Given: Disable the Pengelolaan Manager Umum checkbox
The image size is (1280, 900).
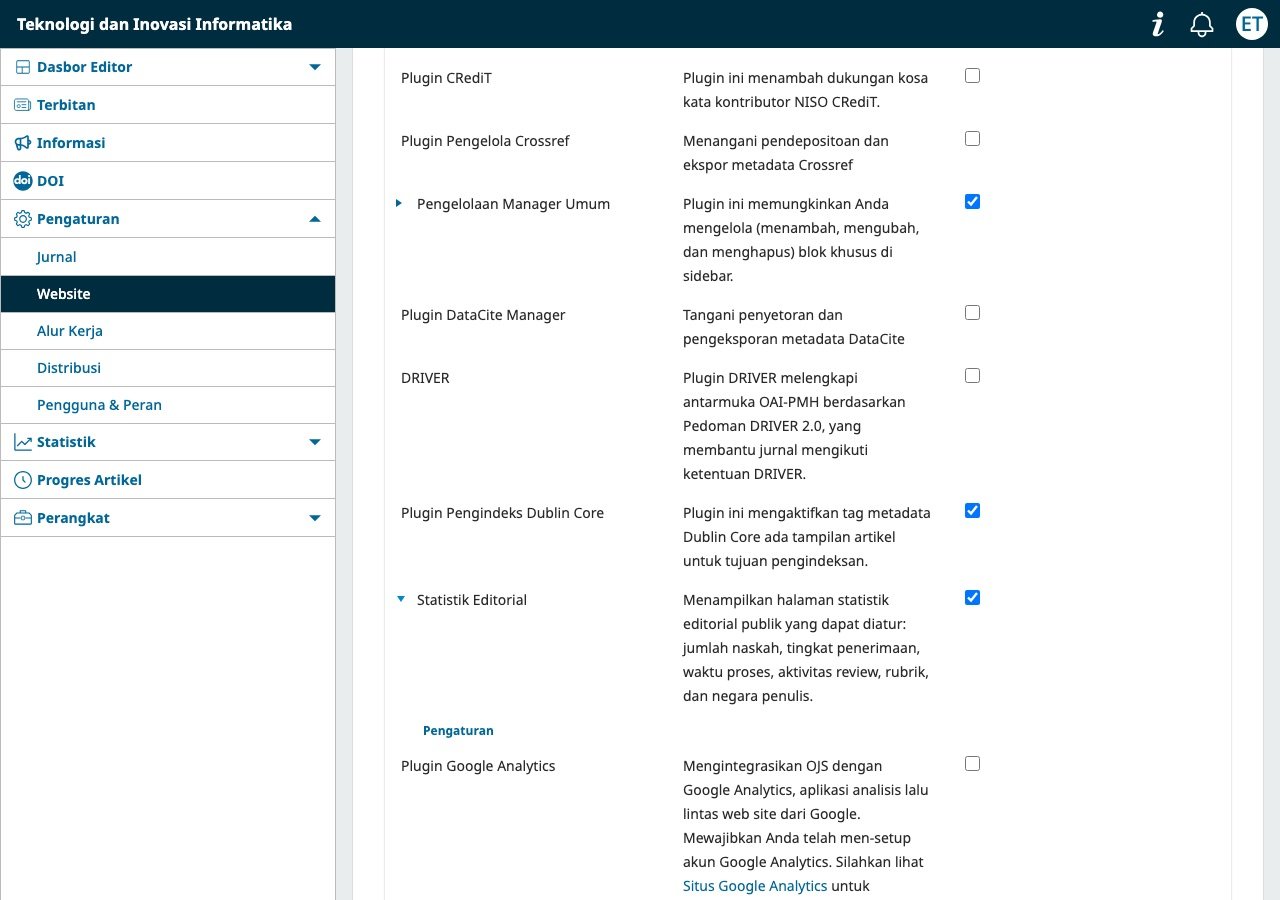Looking at the screenshot, I should point(972,202).
